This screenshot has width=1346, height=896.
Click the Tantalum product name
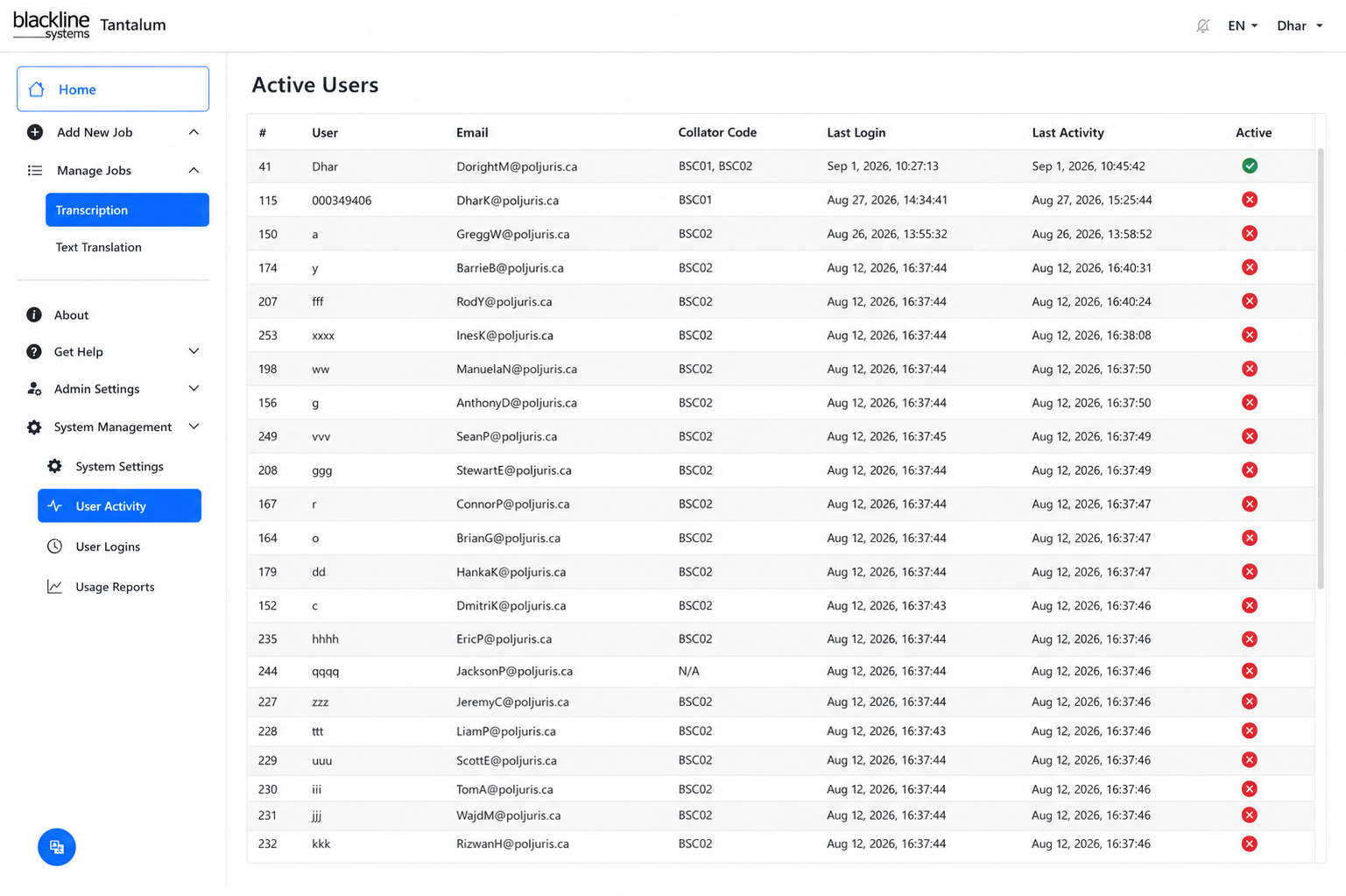(133, 25)
